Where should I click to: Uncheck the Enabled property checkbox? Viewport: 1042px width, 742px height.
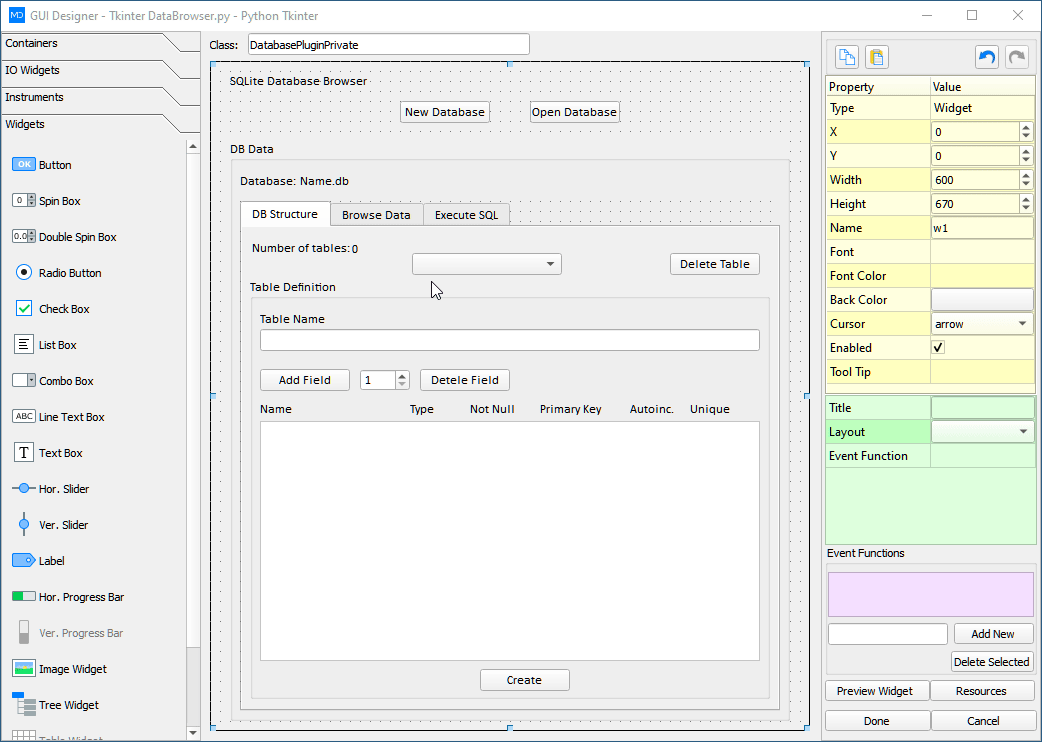pos(938,347)
